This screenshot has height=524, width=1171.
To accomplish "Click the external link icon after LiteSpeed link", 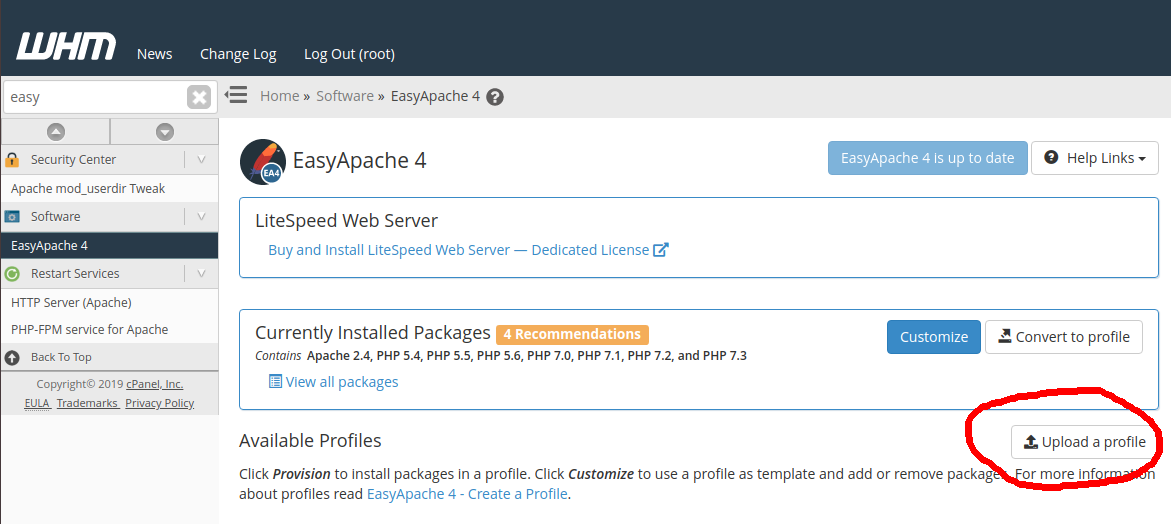I will pyautogui.click(x=661, y=250).
